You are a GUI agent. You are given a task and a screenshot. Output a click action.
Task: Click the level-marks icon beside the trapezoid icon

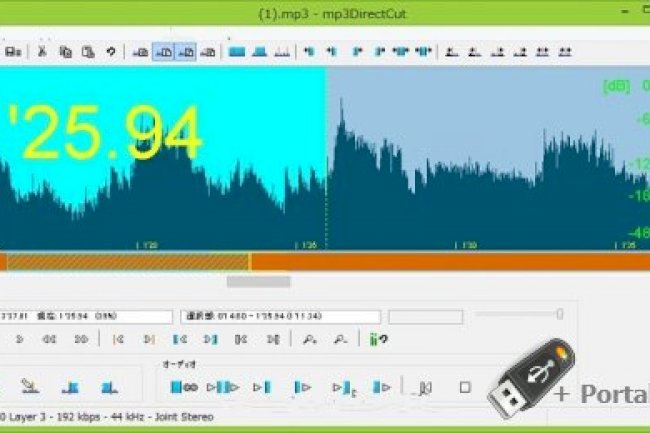coord(282,52)
